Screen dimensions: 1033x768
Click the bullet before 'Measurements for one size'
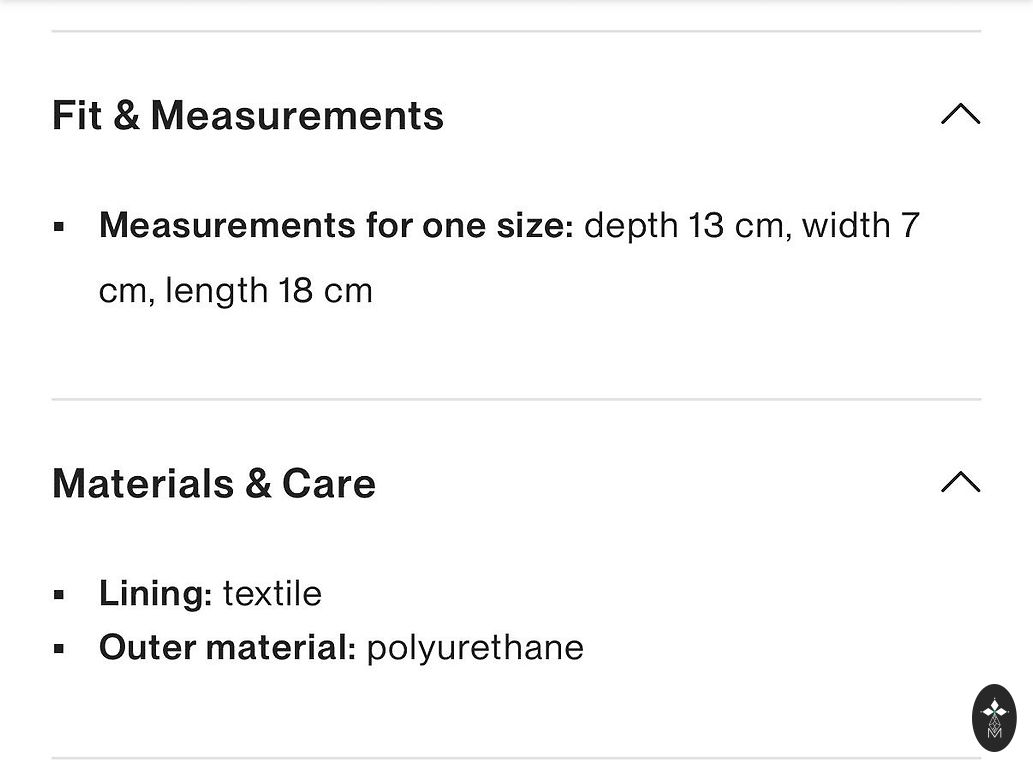[x=59, y=227]
